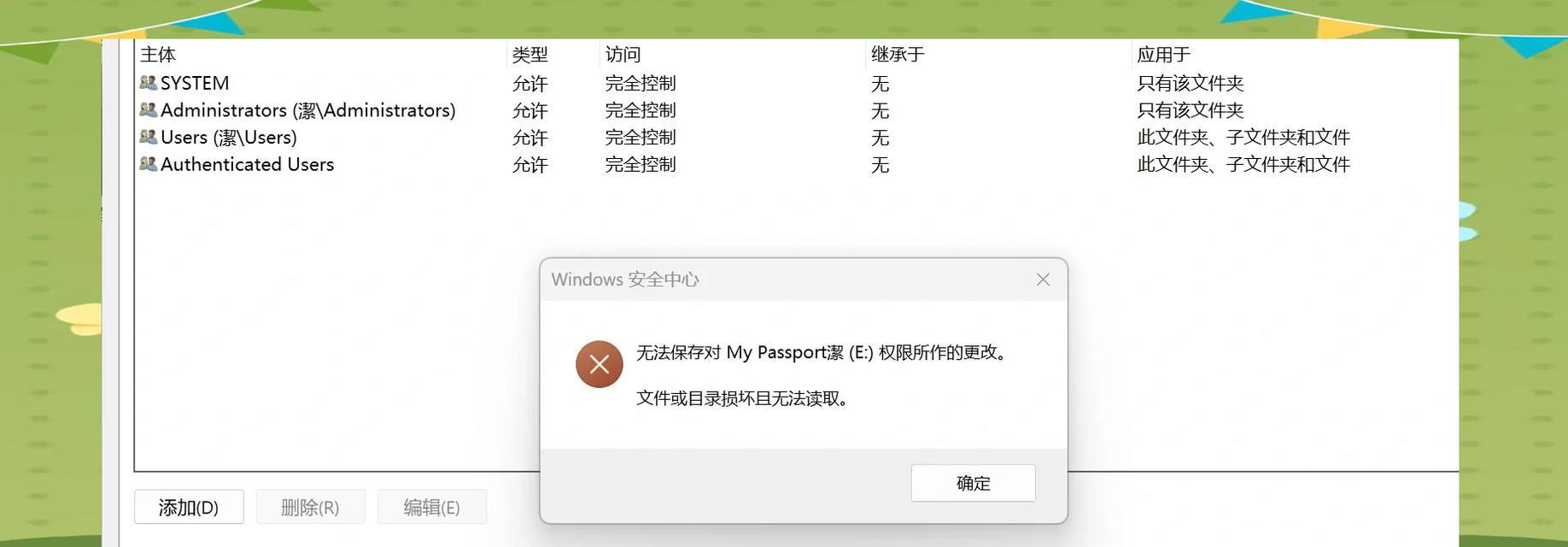
Task: Click the SYSTEM user group icon
Action: point(148,83)
